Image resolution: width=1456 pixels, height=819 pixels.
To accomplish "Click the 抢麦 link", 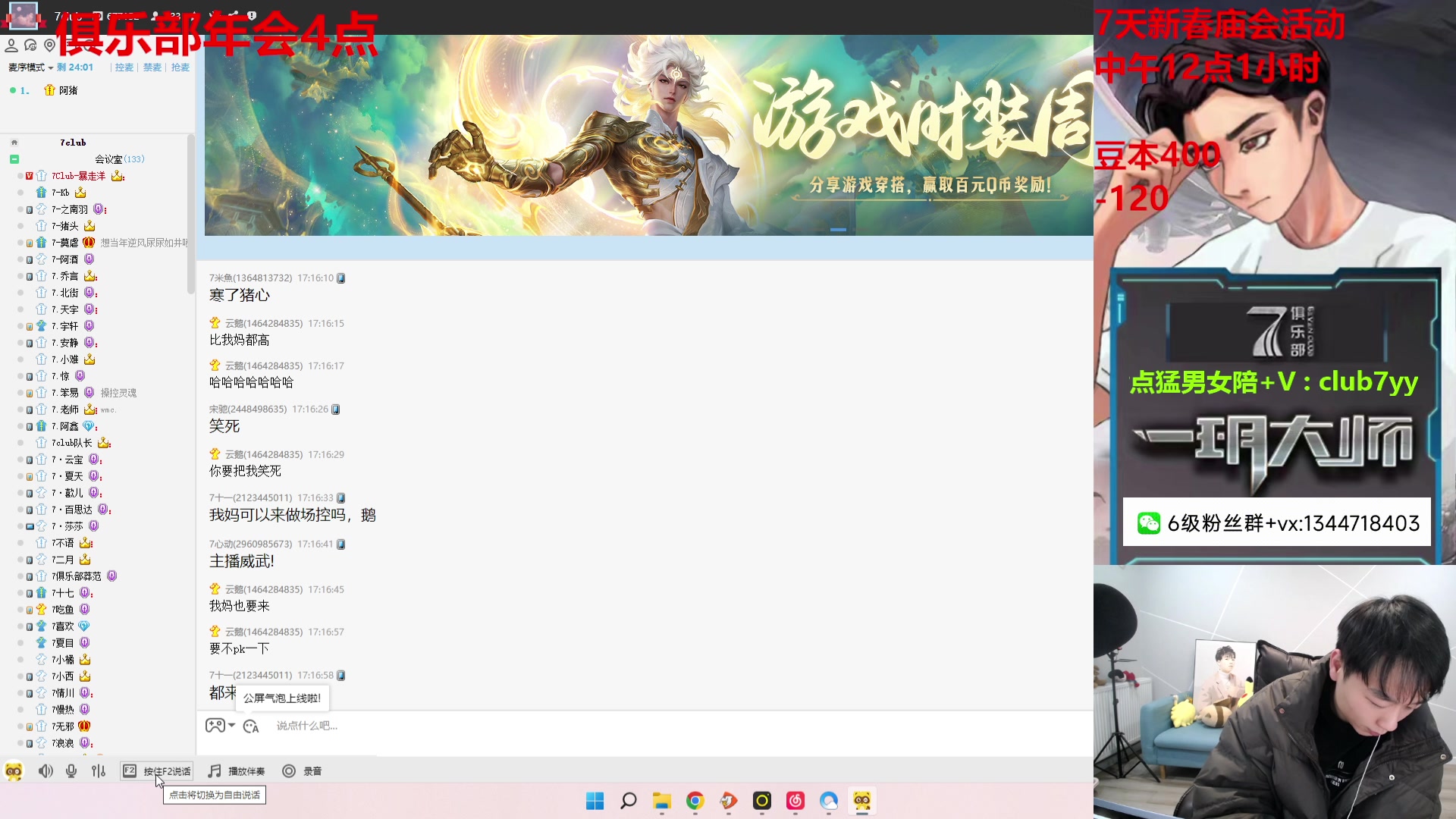I will point(180,67).
